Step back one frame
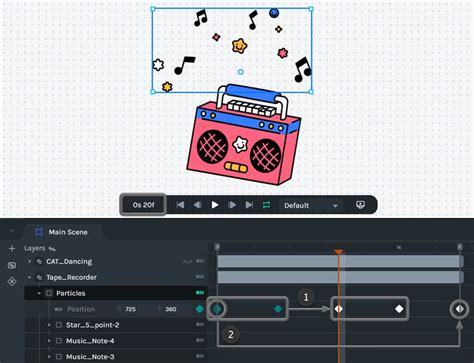The height and width of the screenshot is (363, 474). point(198,205)
